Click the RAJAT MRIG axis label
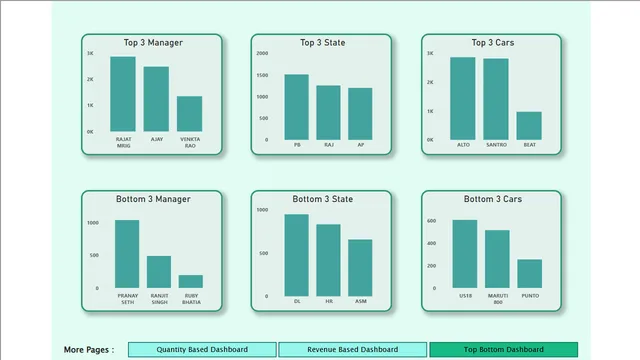 point(124,142)
